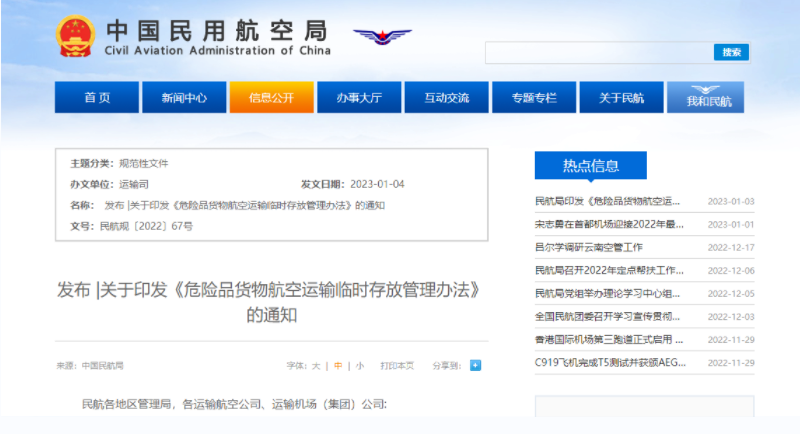Image resolution: width=800 pixels, height=434 pixels.
Task: Click the article headline 发布 |关于印发
Action: (270, 302)
